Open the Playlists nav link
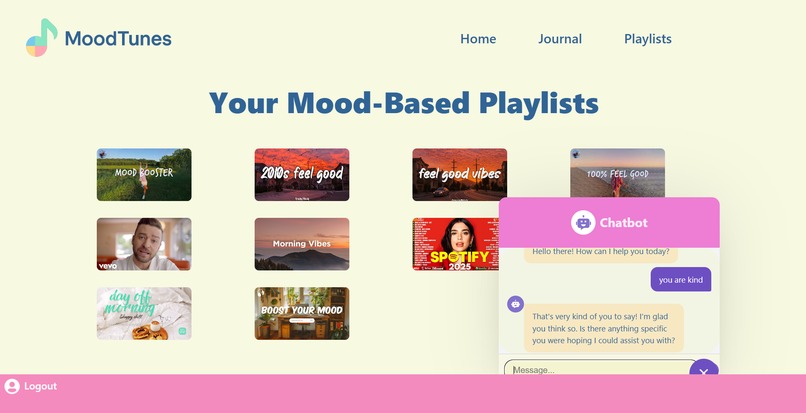This screenshot has width=806, height=413. click(648, 39)
